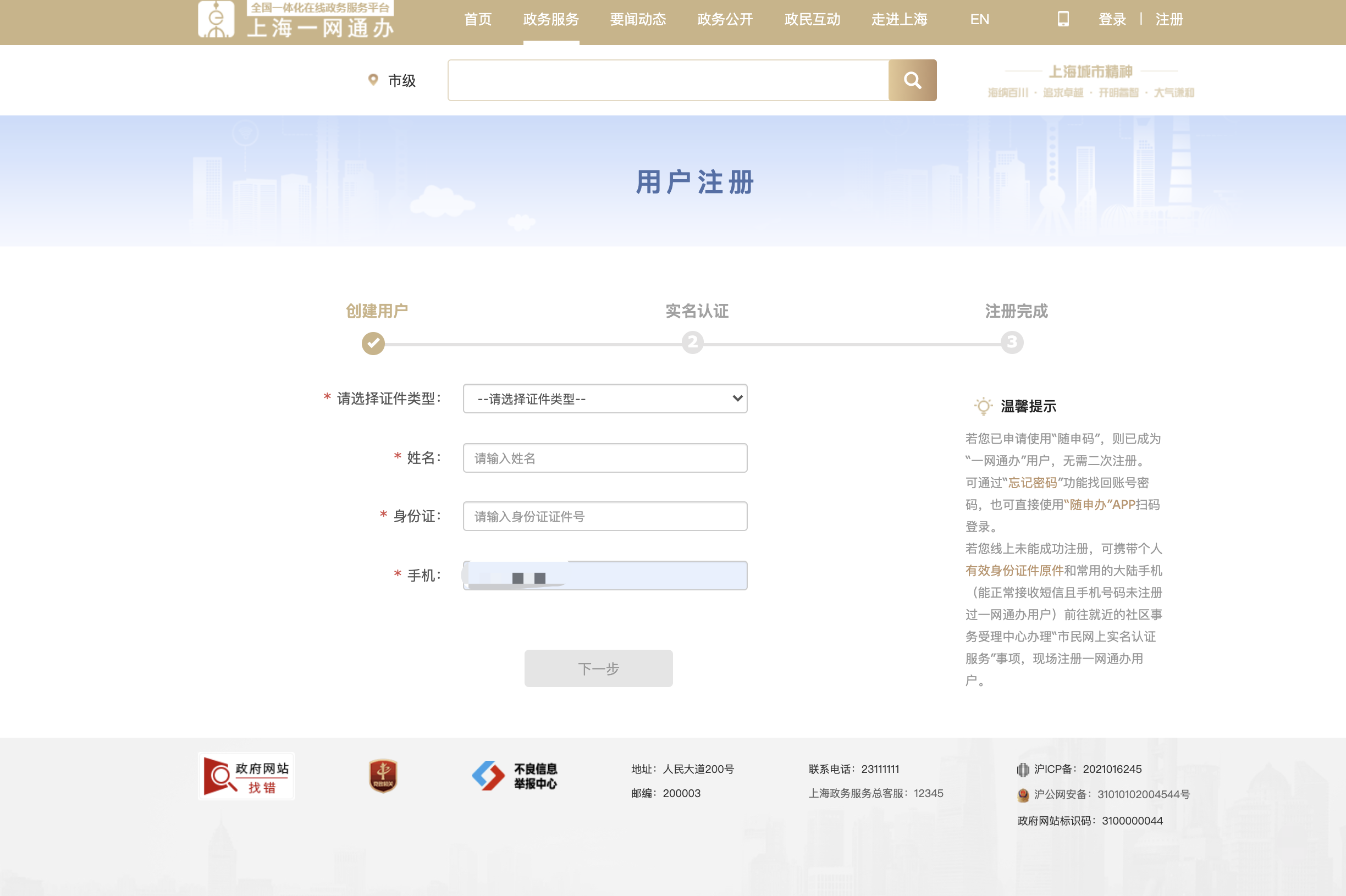Image resolution: width=1346 pixels, height=896 pixels.
Task: Focus the 手机 input field
Action: [605, 576]
